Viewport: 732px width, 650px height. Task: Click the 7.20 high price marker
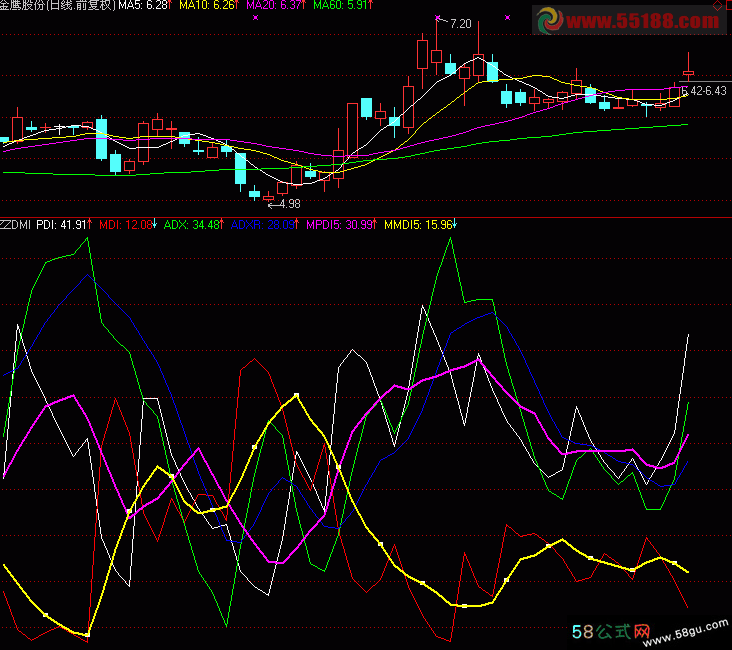tap(459, 23)
